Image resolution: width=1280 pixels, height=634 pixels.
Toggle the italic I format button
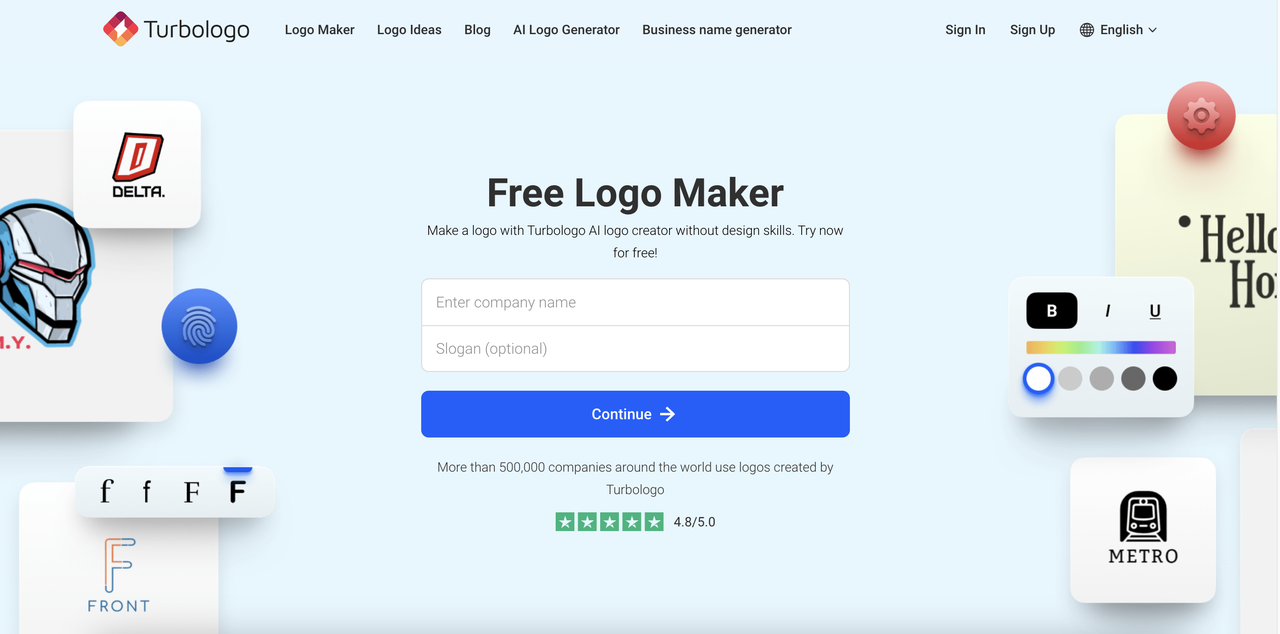pos(1107,311)
